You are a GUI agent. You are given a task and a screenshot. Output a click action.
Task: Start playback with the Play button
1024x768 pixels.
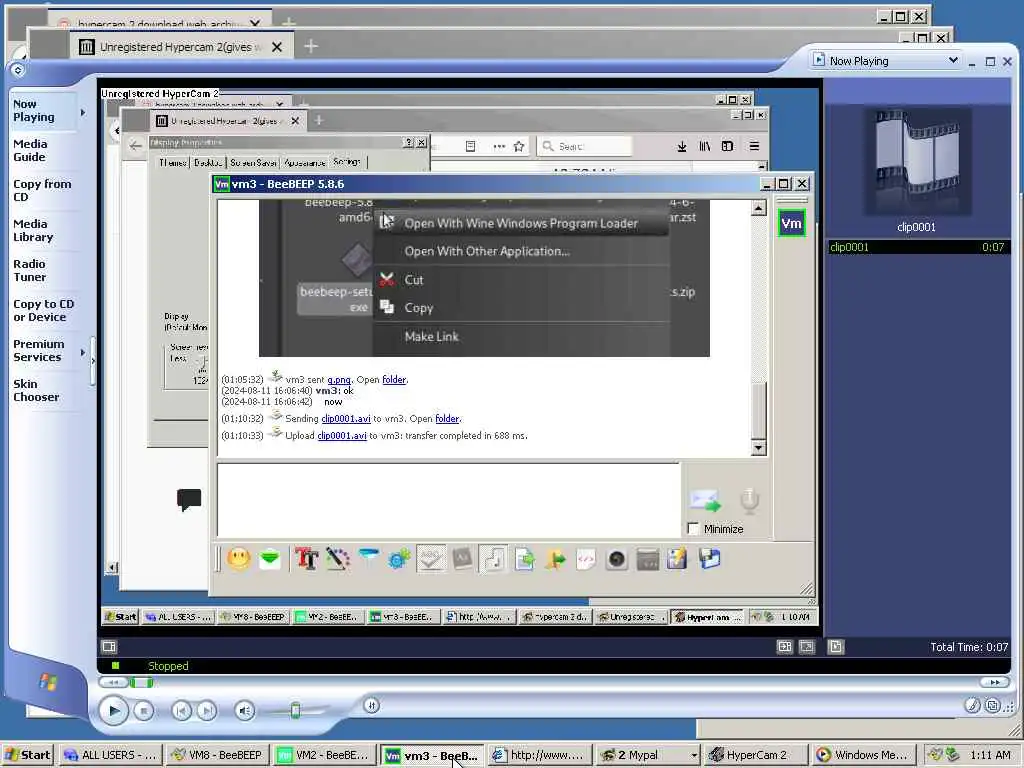(x=114, y=711)
